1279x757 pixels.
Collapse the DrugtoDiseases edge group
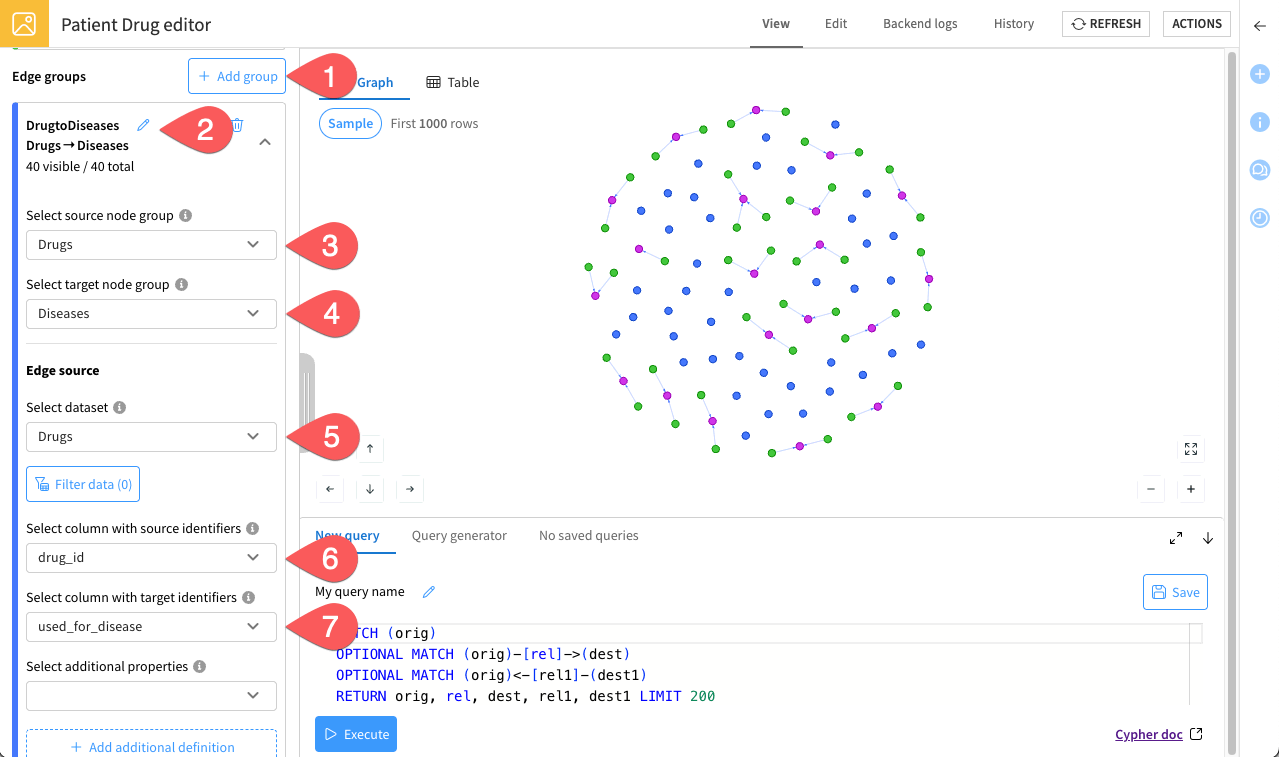point(264,142)
